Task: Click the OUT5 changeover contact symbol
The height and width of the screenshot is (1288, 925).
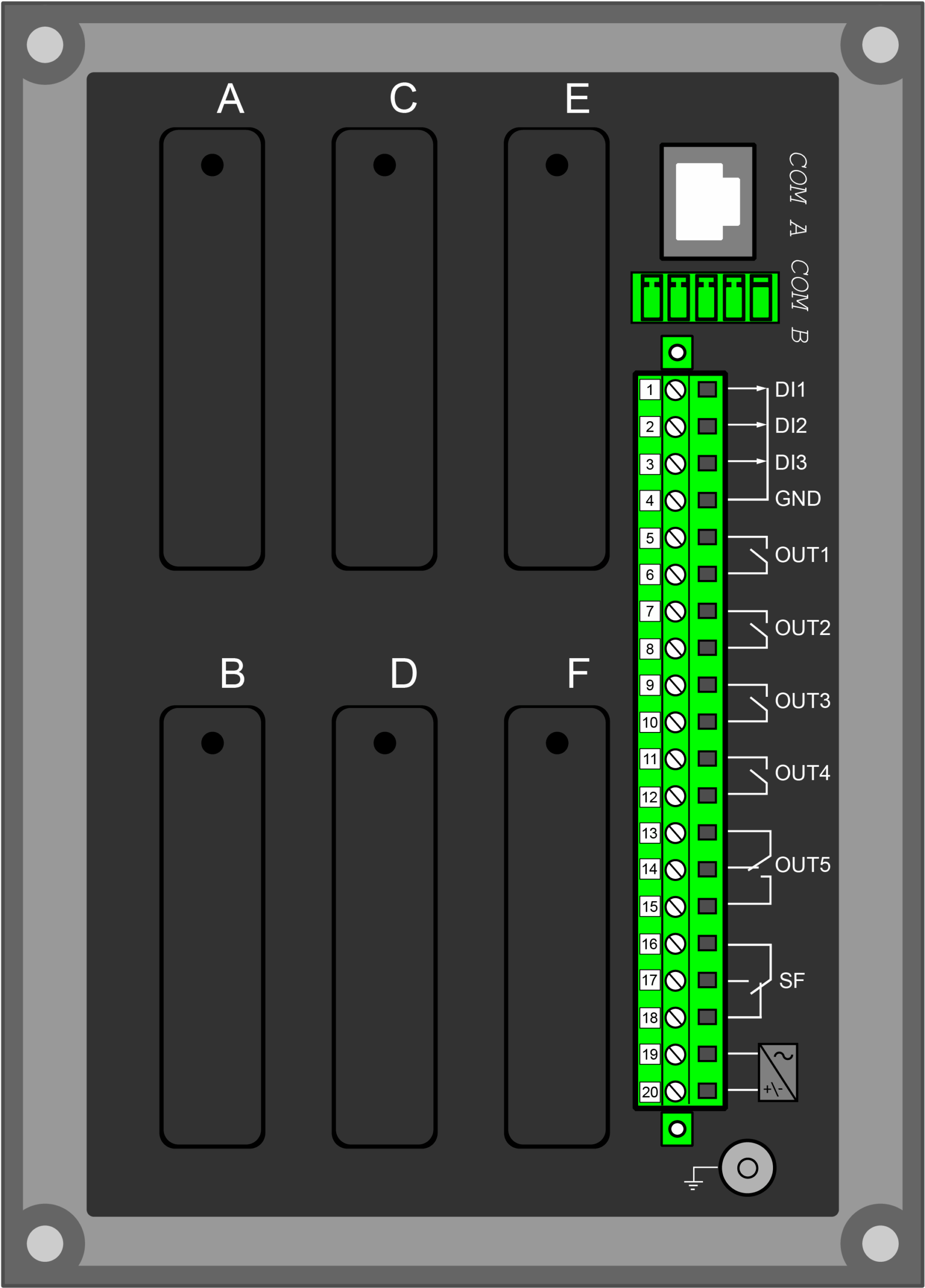Action: point(749,867)
